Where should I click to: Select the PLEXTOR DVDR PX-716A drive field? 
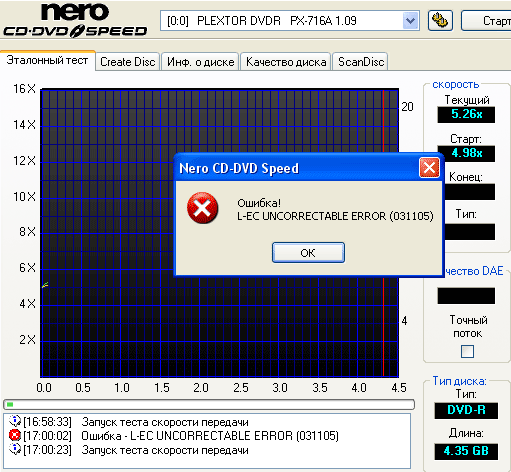click(x=289, y=21)
